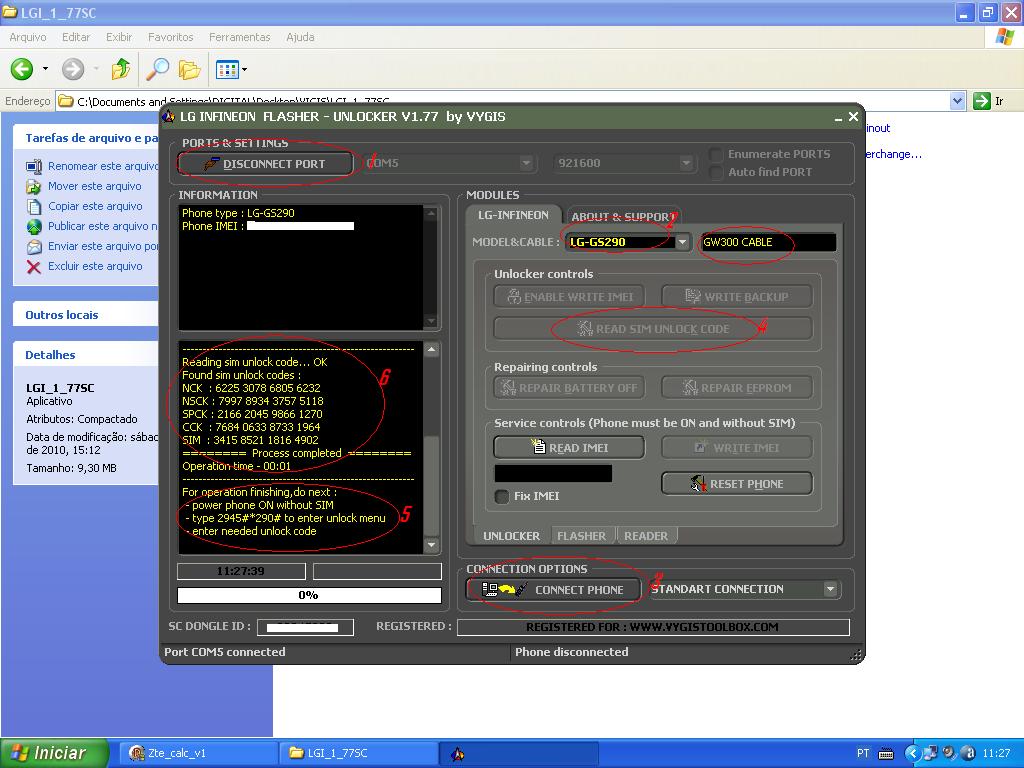Screen dimensions: 1024x768
Task: Click the Connect Phone button
Action: [554, 589]
